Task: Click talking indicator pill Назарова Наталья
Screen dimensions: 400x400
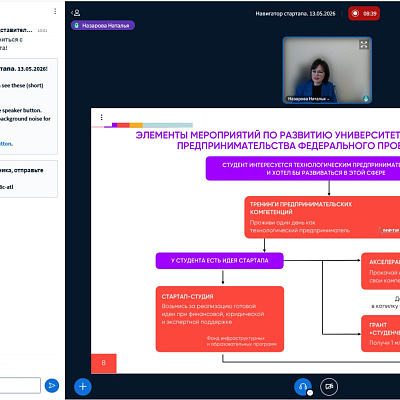Action: coord(103,25)
